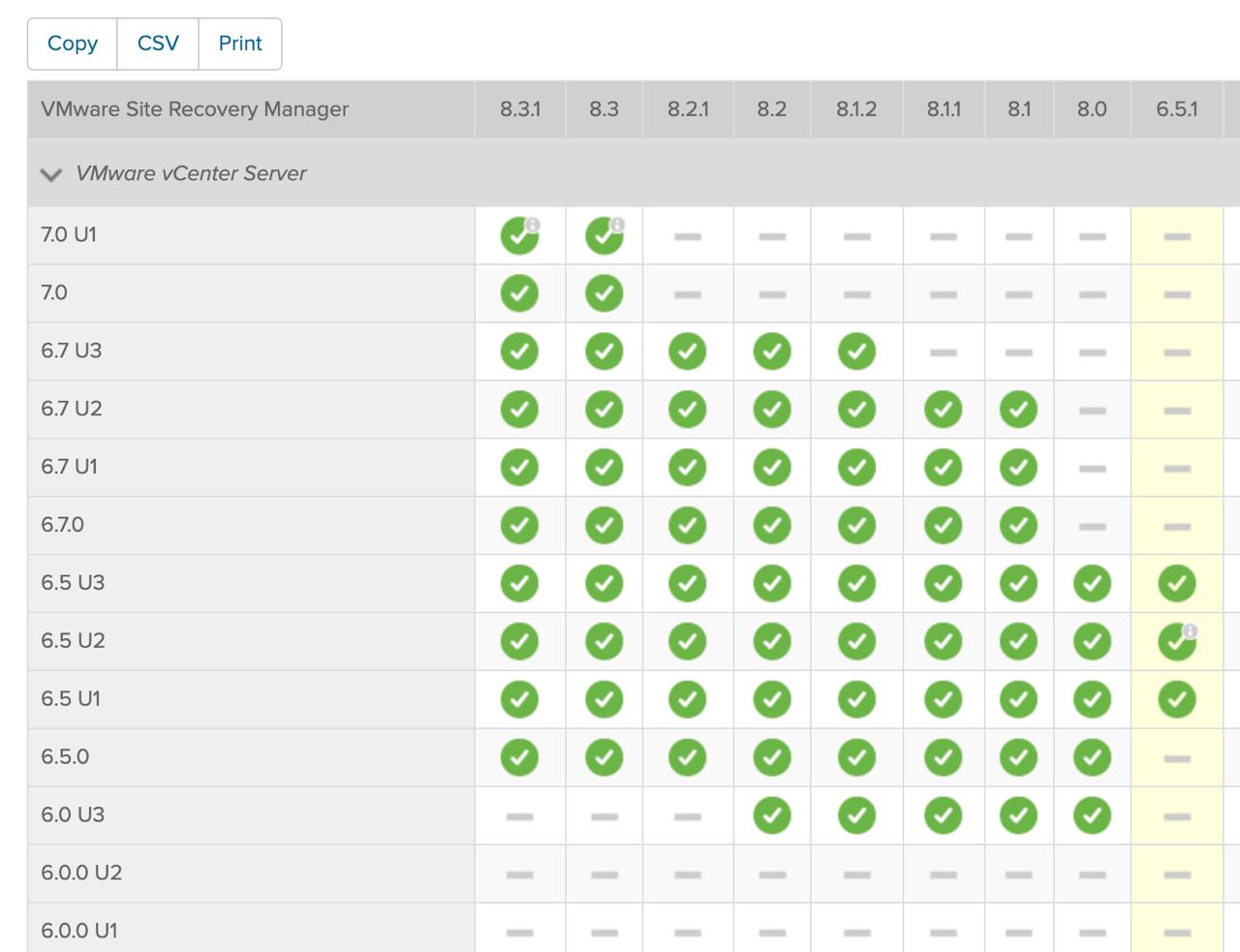The height and width of the screenshot is (952, 1240).
Task: Click the checkmark for 6.7.0 under 8.3
Action: coord(604,525)
